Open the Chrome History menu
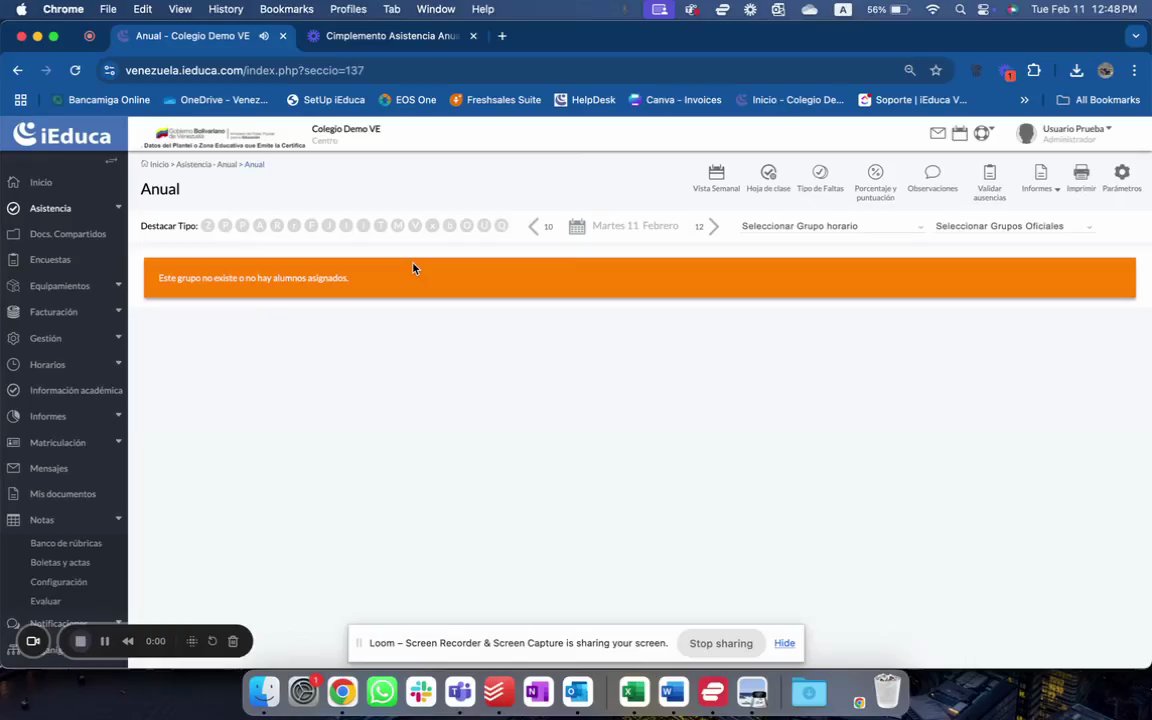 tap(226, 10)
